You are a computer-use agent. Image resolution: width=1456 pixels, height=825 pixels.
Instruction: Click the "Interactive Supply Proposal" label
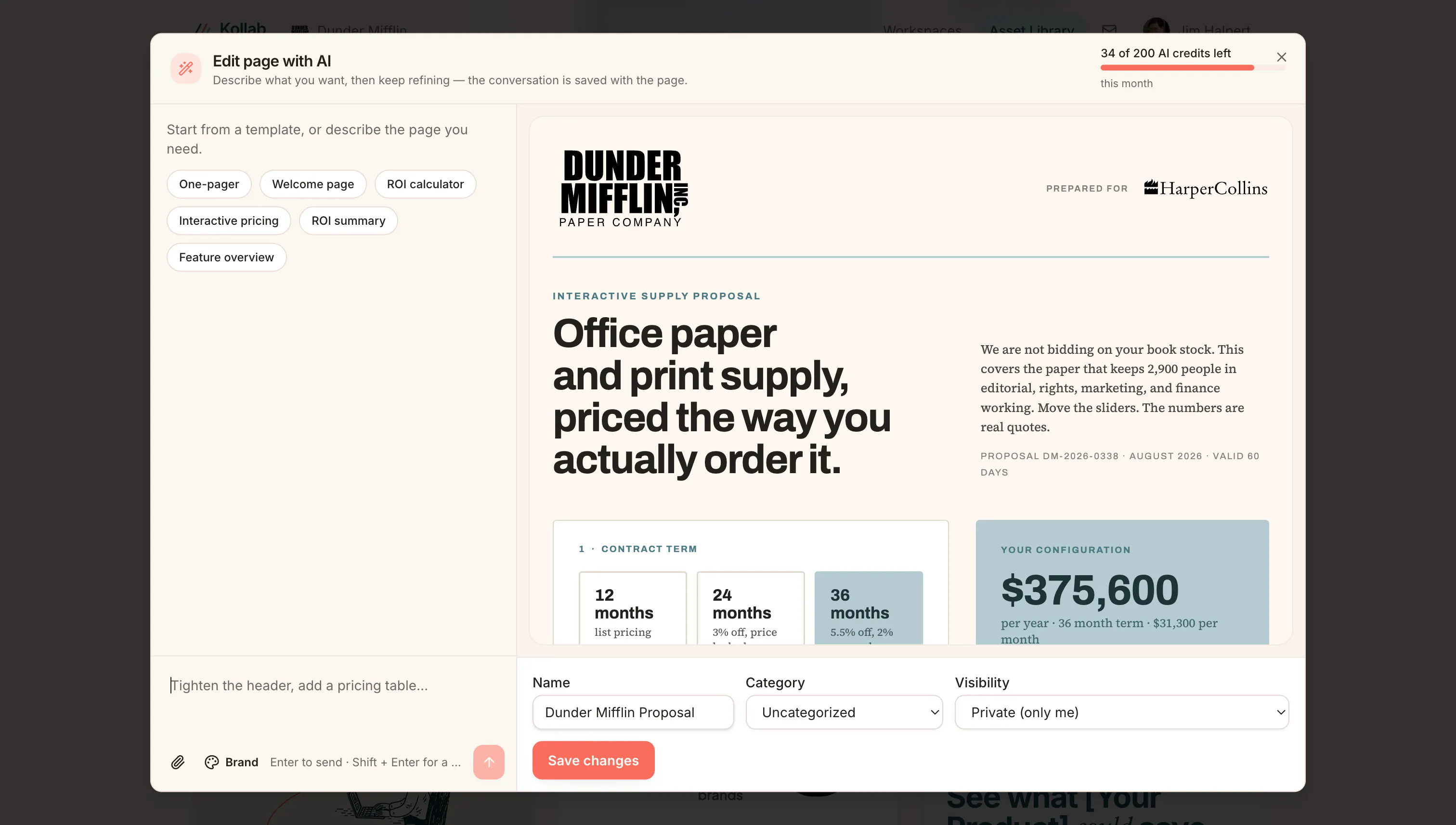pos(656,296)
